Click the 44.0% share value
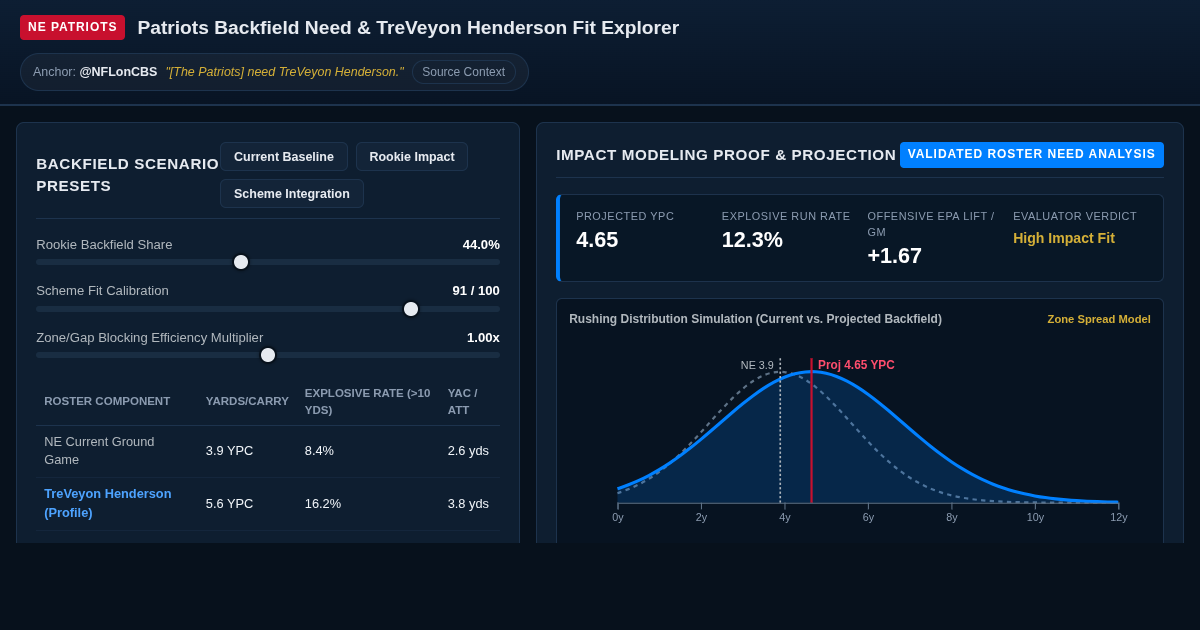This screenshot has height=630, width=1200. (481, 245)
